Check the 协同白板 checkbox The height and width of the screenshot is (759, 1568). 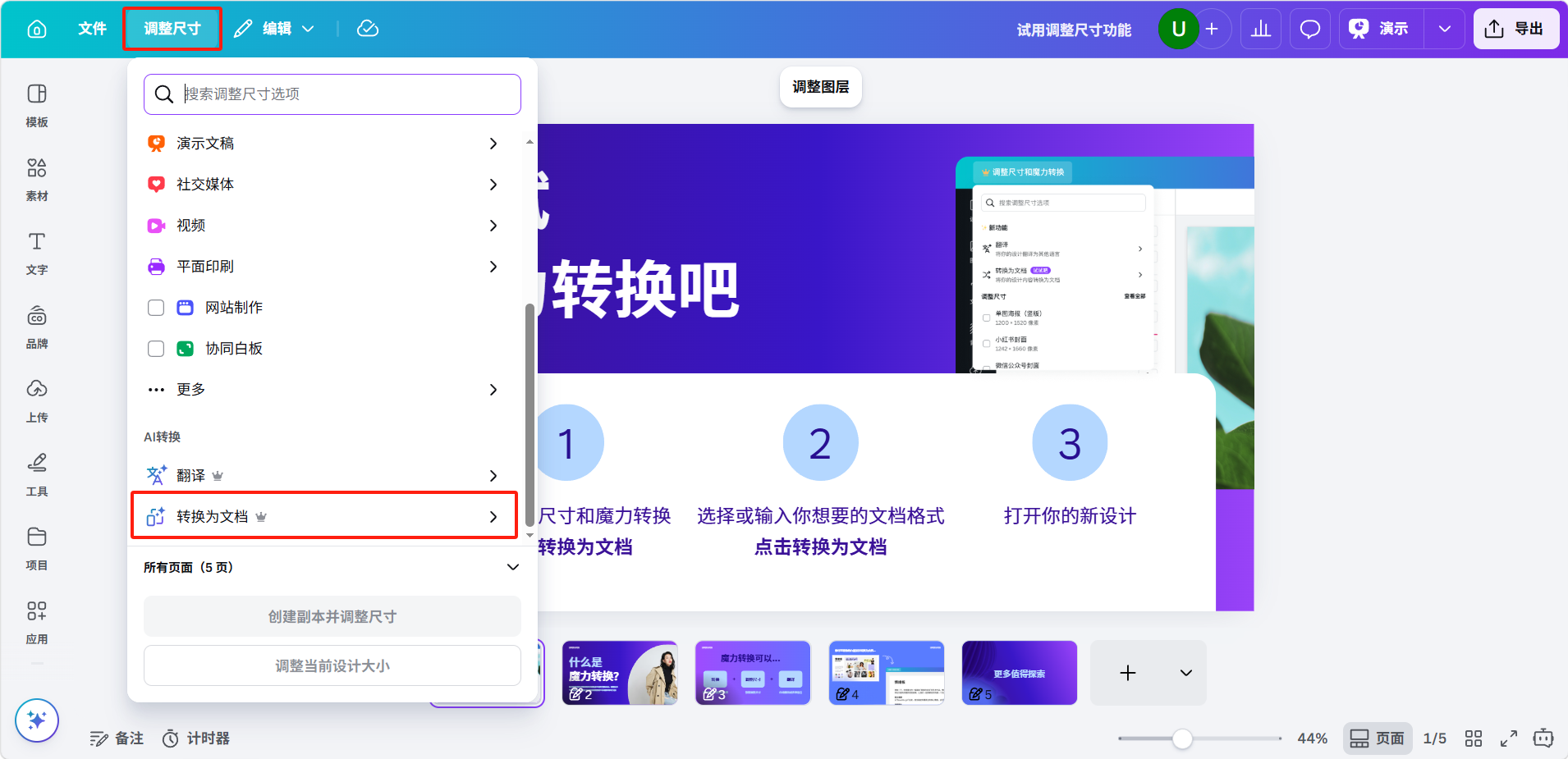pyautogui.click(x=156, y=349)
